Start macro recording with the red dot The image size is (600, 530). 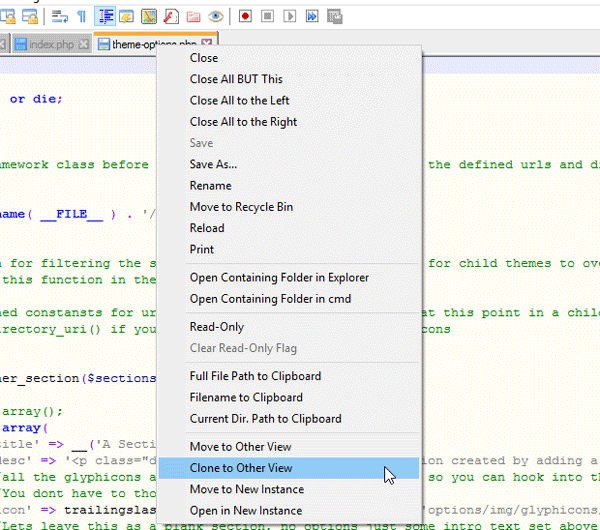click(245, 15)
